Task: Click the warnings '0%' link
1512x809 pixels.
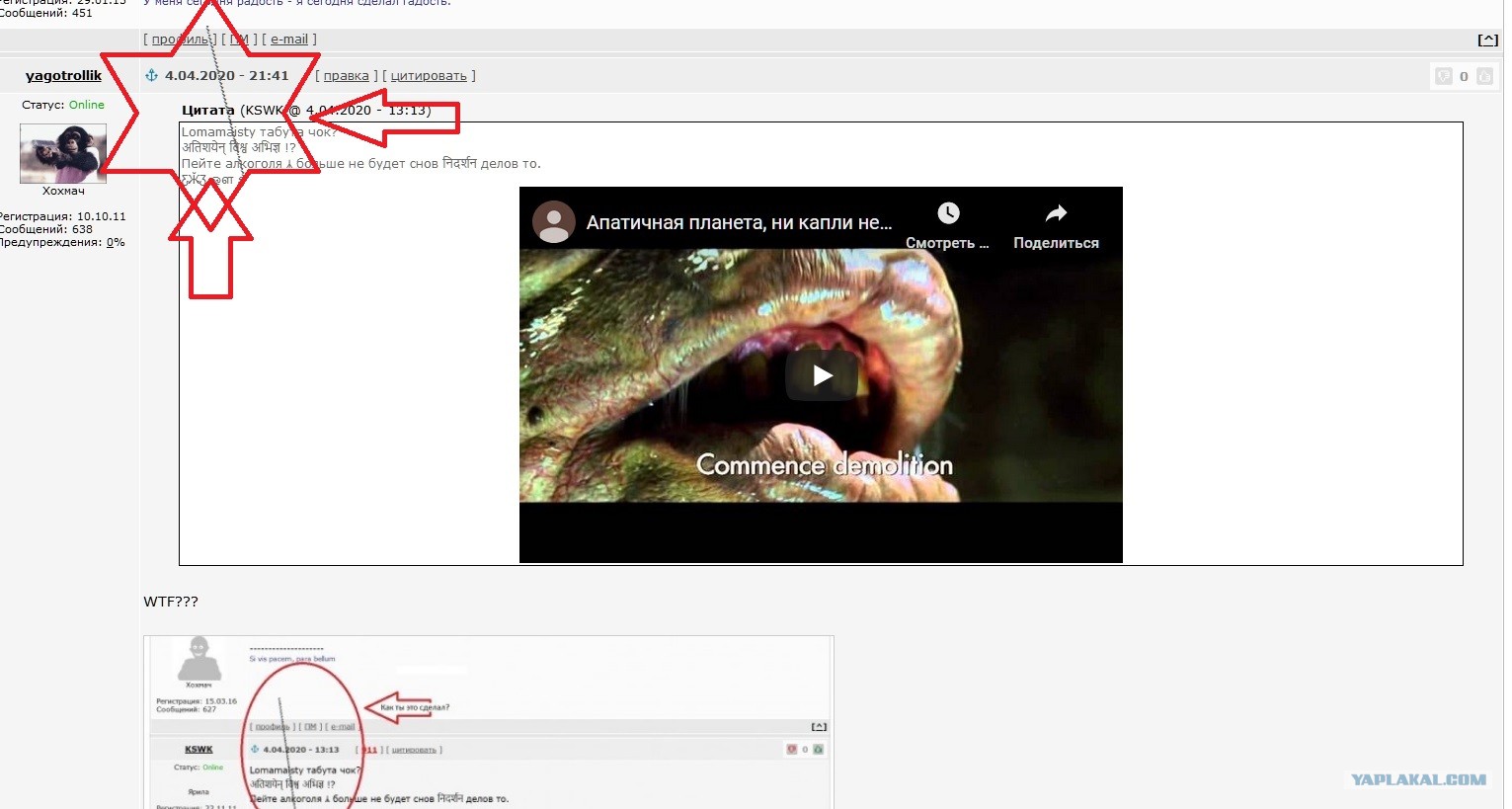Action: coord(116,242)
